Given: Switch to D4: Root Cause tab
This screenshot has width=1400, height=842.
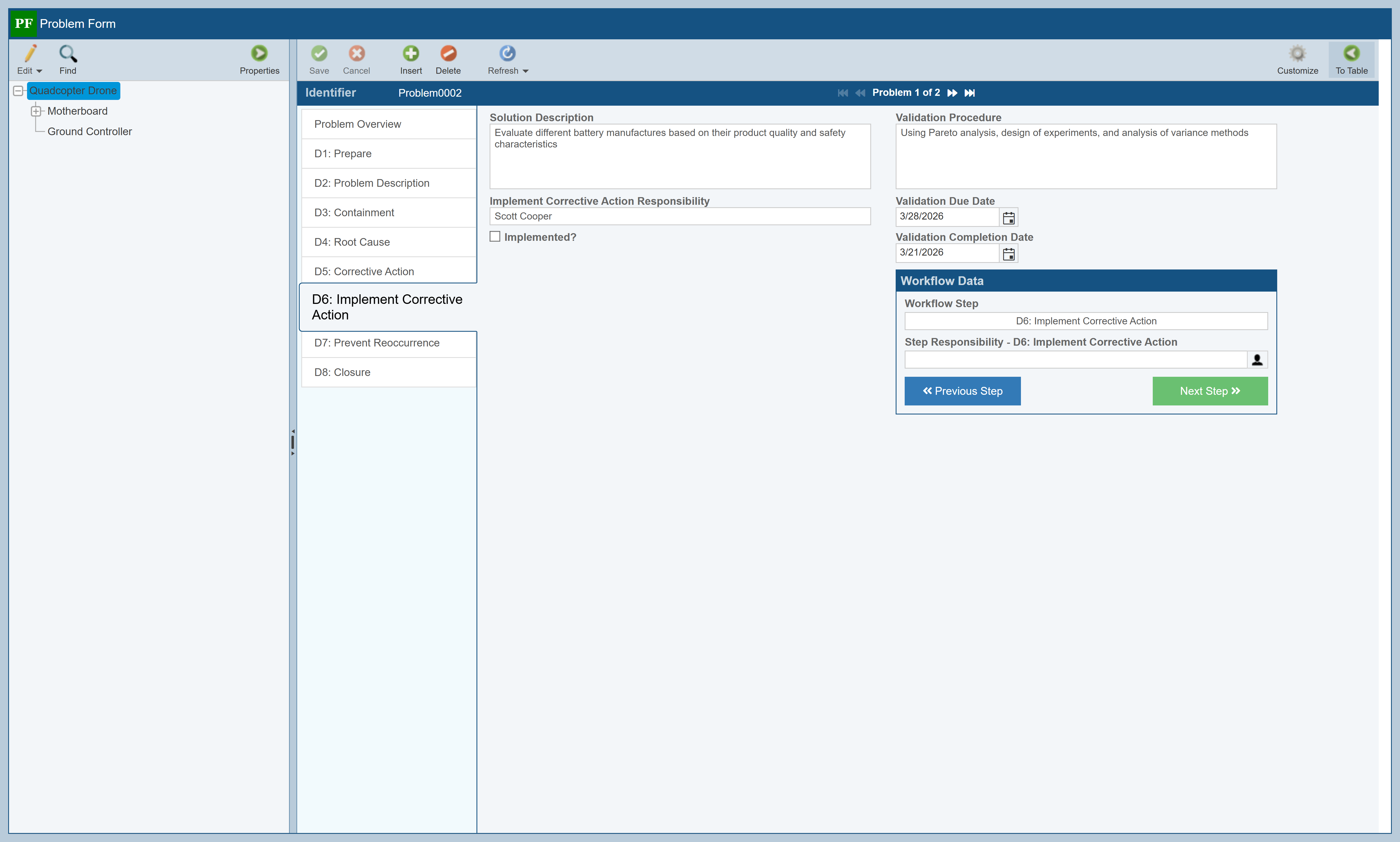Looking at the screenshot, I should click(x=352, y=242).
